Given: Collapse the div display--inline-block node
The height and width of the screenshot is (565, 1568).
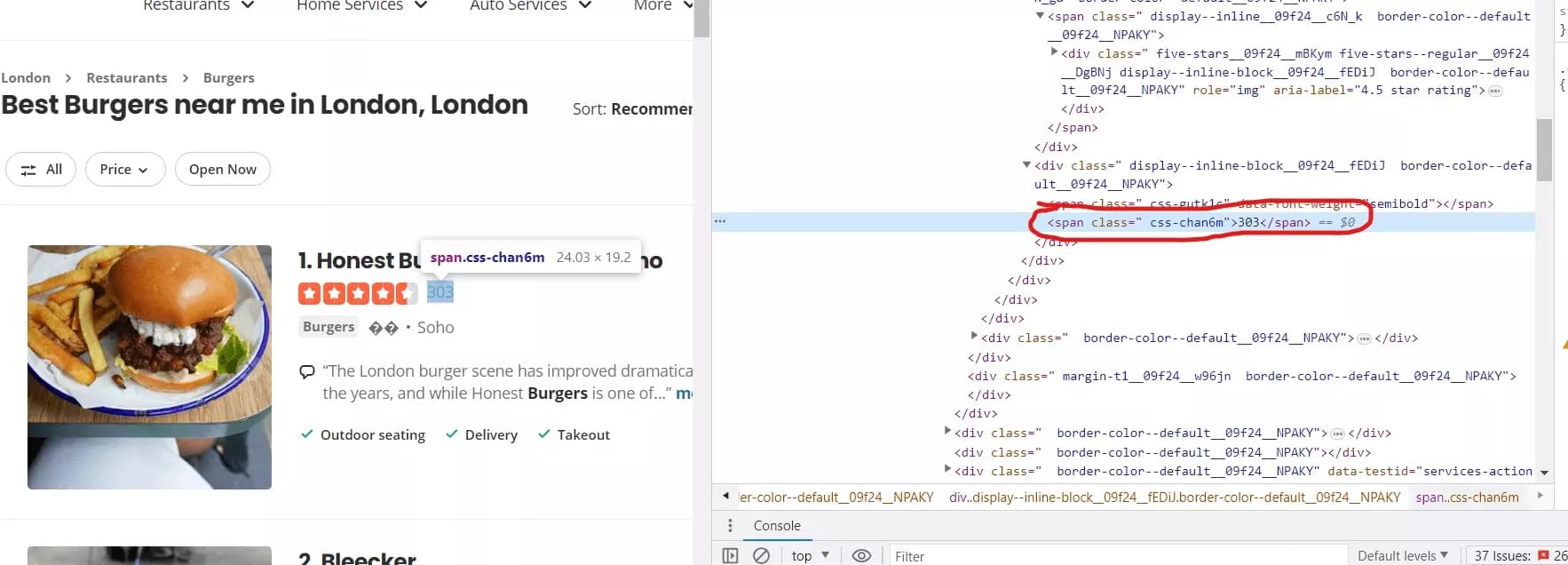Looking at the screenshot, I should (x=1026, y=165).
